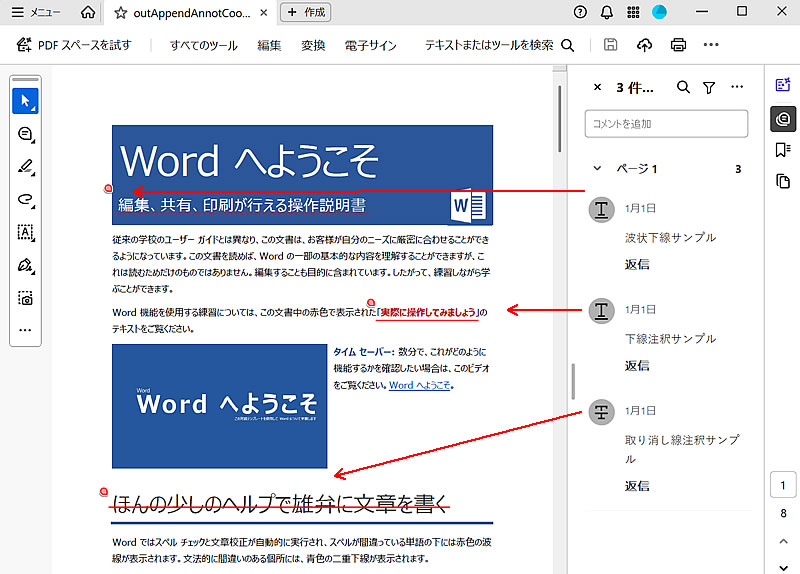Open the comments filter funnel
This screenshot has height=574, width=800.
pyautogui.click(x=709, y=88)
